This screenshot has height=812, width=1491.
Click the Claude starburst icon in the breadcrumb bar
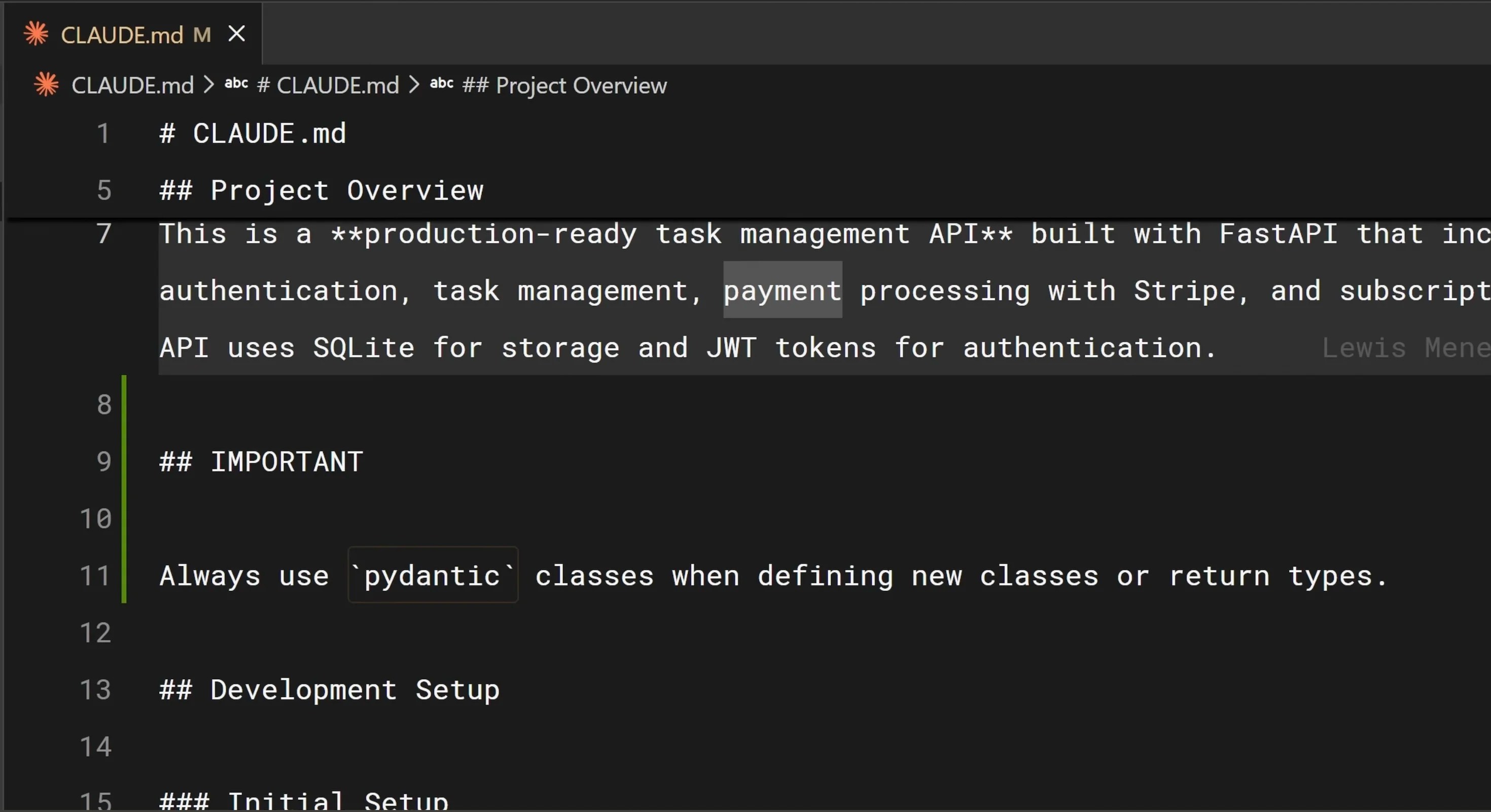click(46, 85)
